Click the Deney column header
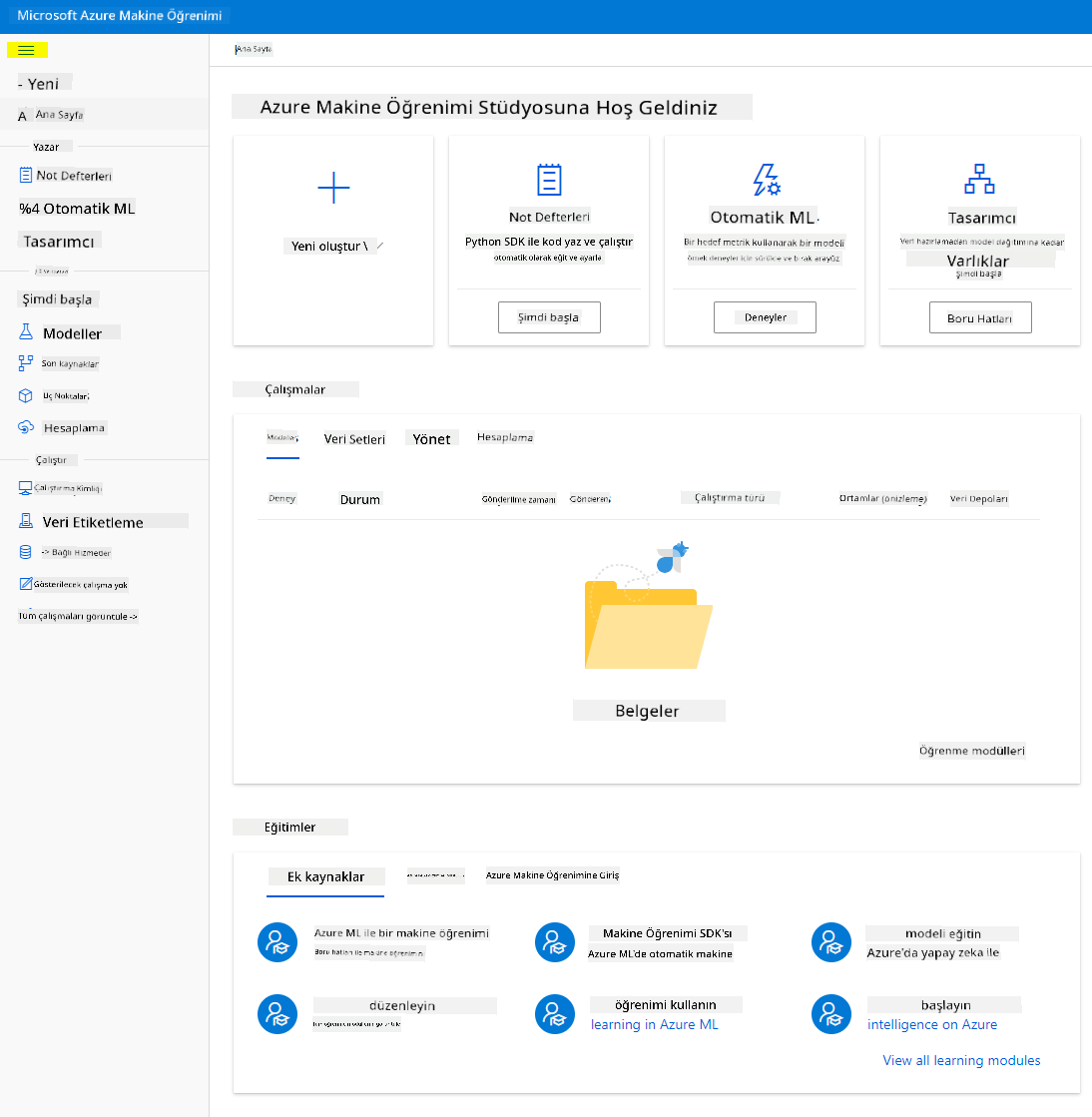The width and height of the screenshot is (1092, 1117). [282, 499]
